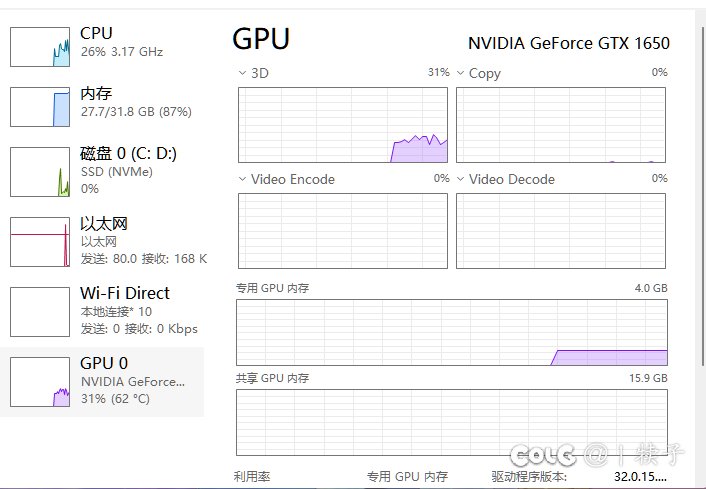Click the NVIDIA GeForce GTX 1650 title
The image size is (706, 489).
[x=569, y=43]
